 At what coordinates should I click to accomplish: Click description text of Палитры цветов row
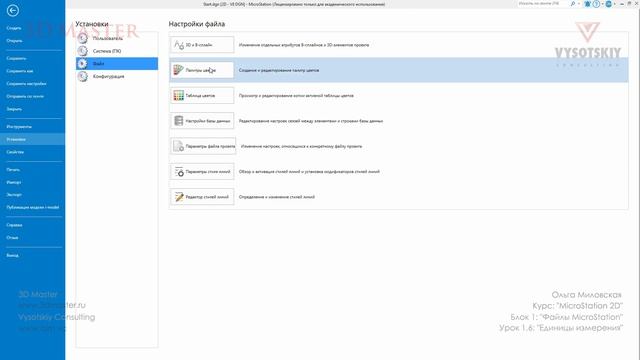click(x=279, y=70)
